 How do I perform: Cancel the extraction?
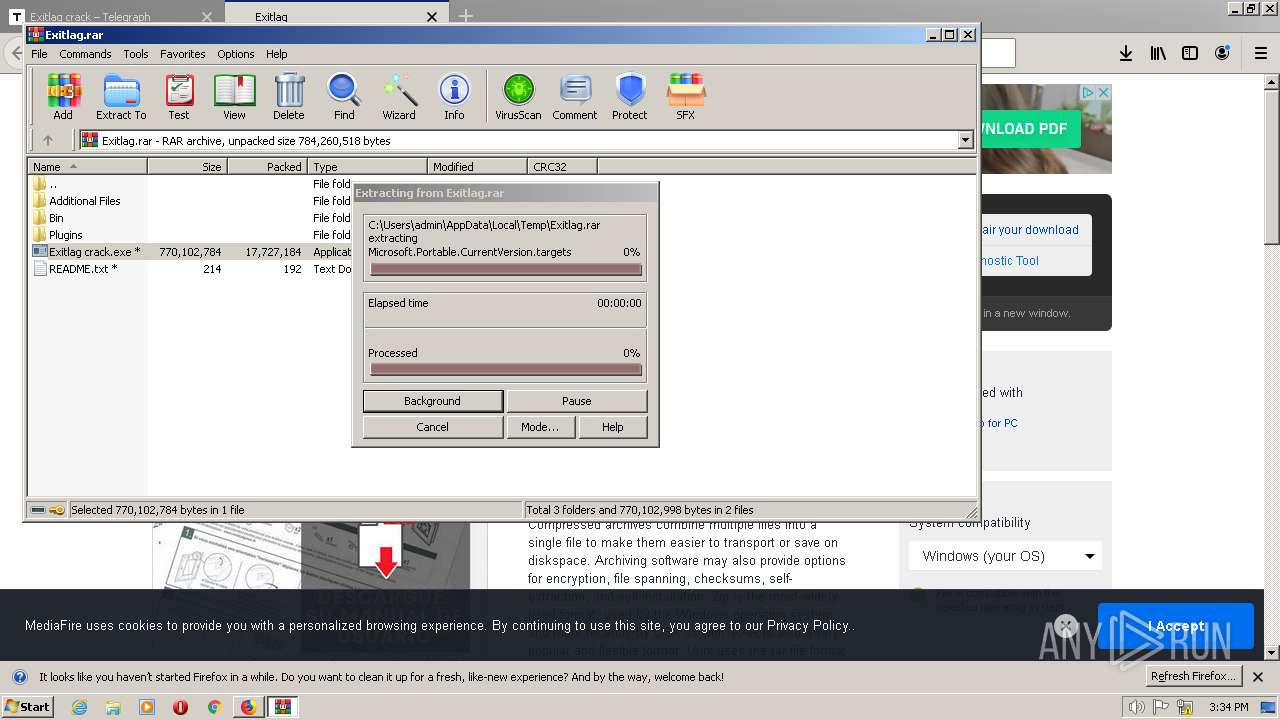click(x=432, y=427)
